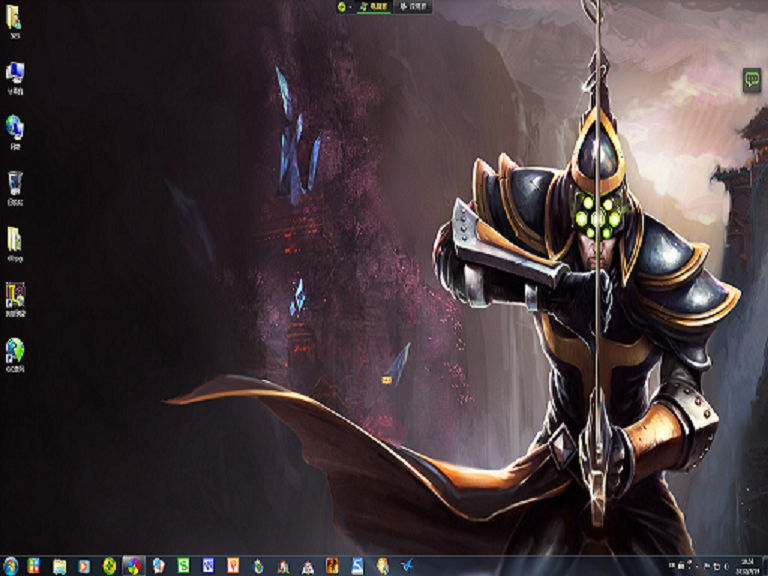Click the volume speaker tray icon
The width and height of the screenshot is (768, 576).
click(726, 566)
